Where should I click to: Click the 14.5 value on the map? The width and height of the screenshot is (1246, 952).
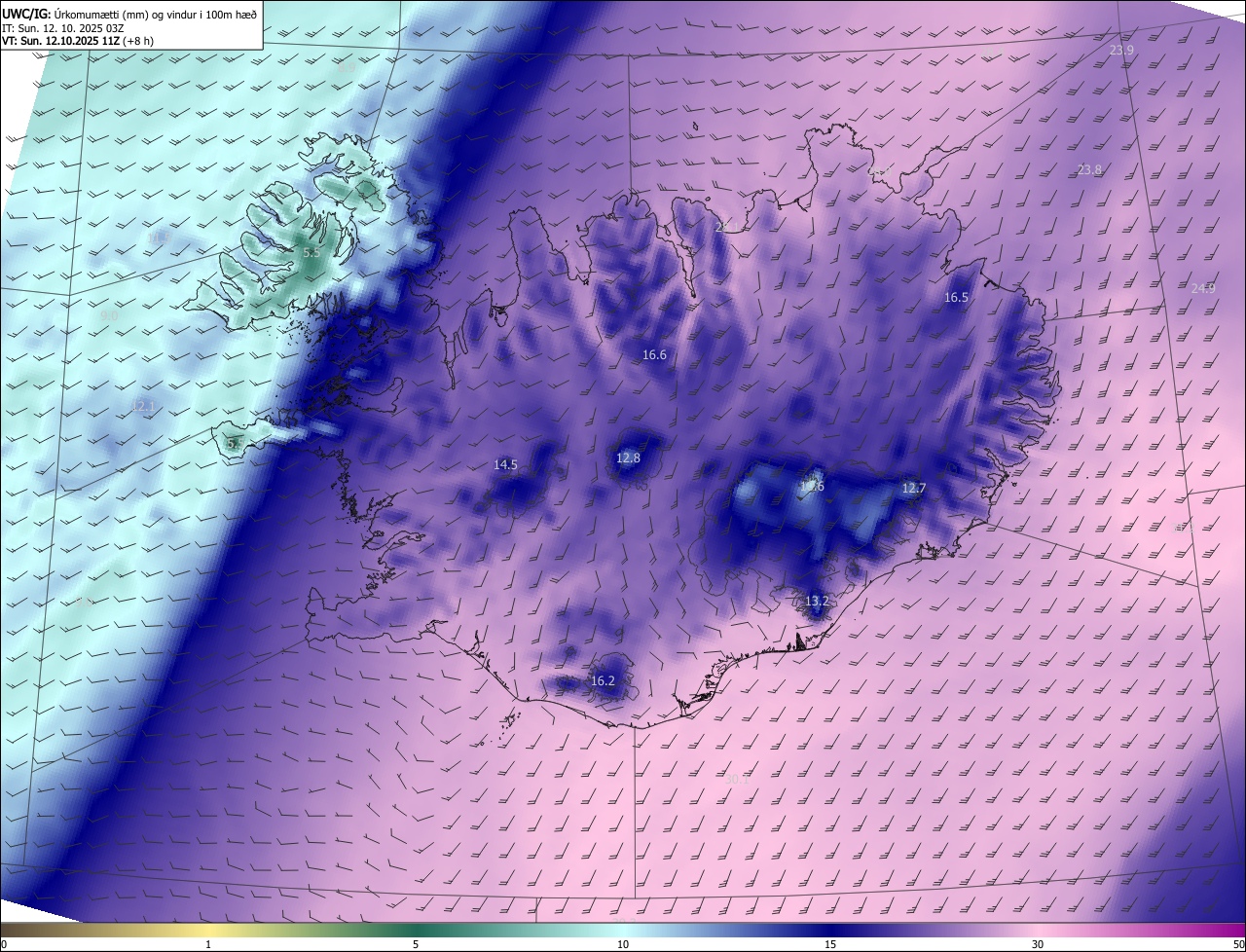[x=505, y=465]
